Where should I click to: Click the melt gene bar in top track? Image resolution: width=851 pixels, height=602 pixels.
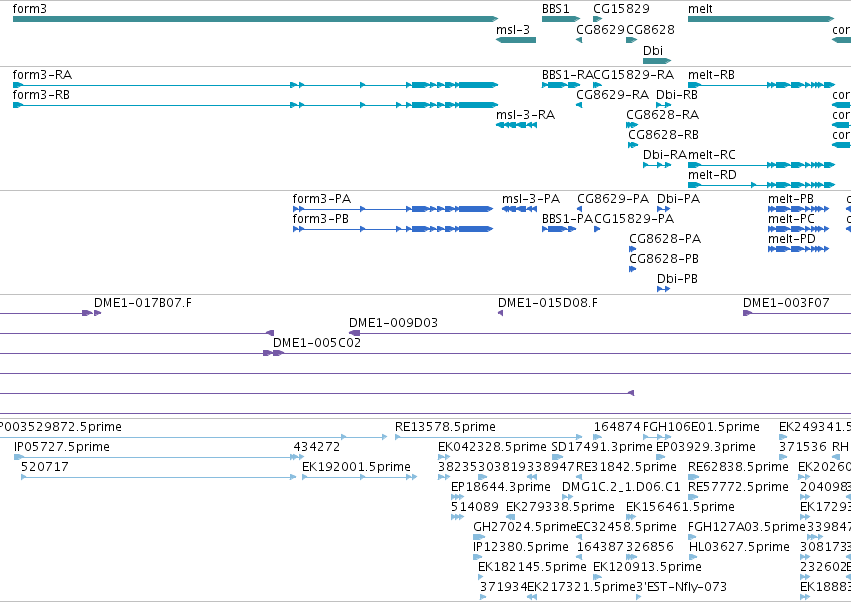761,19
